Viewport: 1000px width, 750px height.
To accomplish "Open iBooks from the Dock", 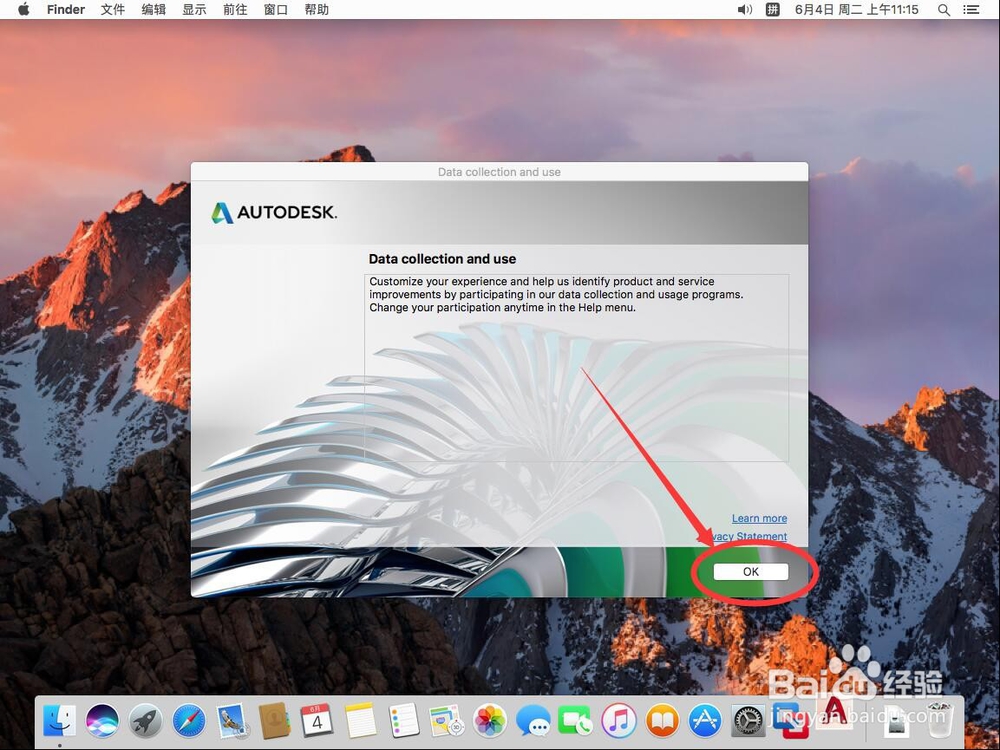I will tap(662, 721).
